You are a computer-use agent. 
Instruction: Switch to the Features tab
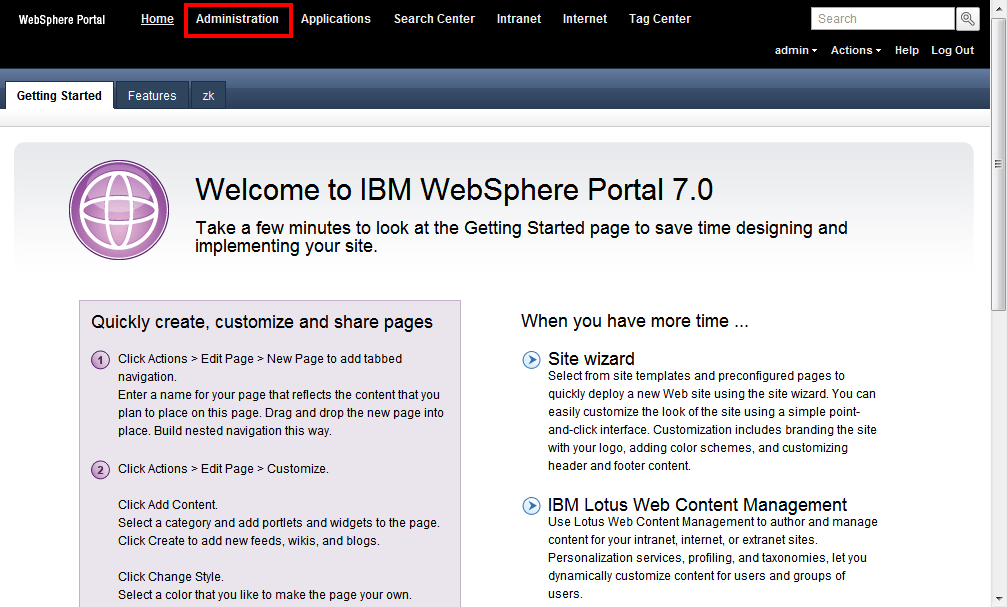click(152, 96)
